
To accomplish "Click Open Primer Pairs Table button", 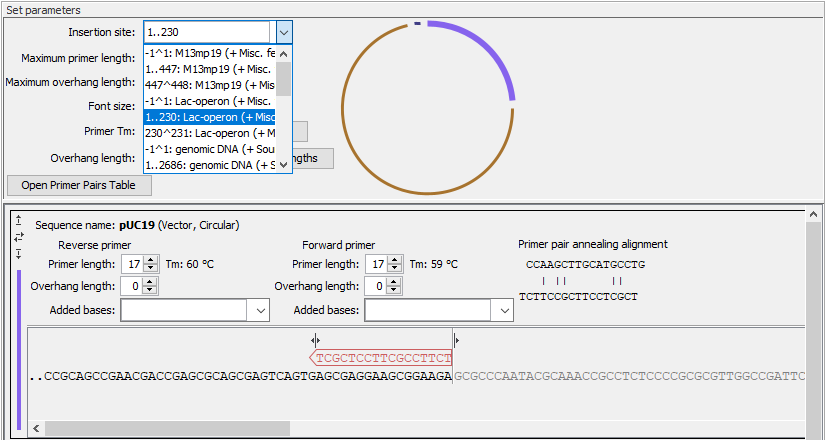I will pos(78,186).
